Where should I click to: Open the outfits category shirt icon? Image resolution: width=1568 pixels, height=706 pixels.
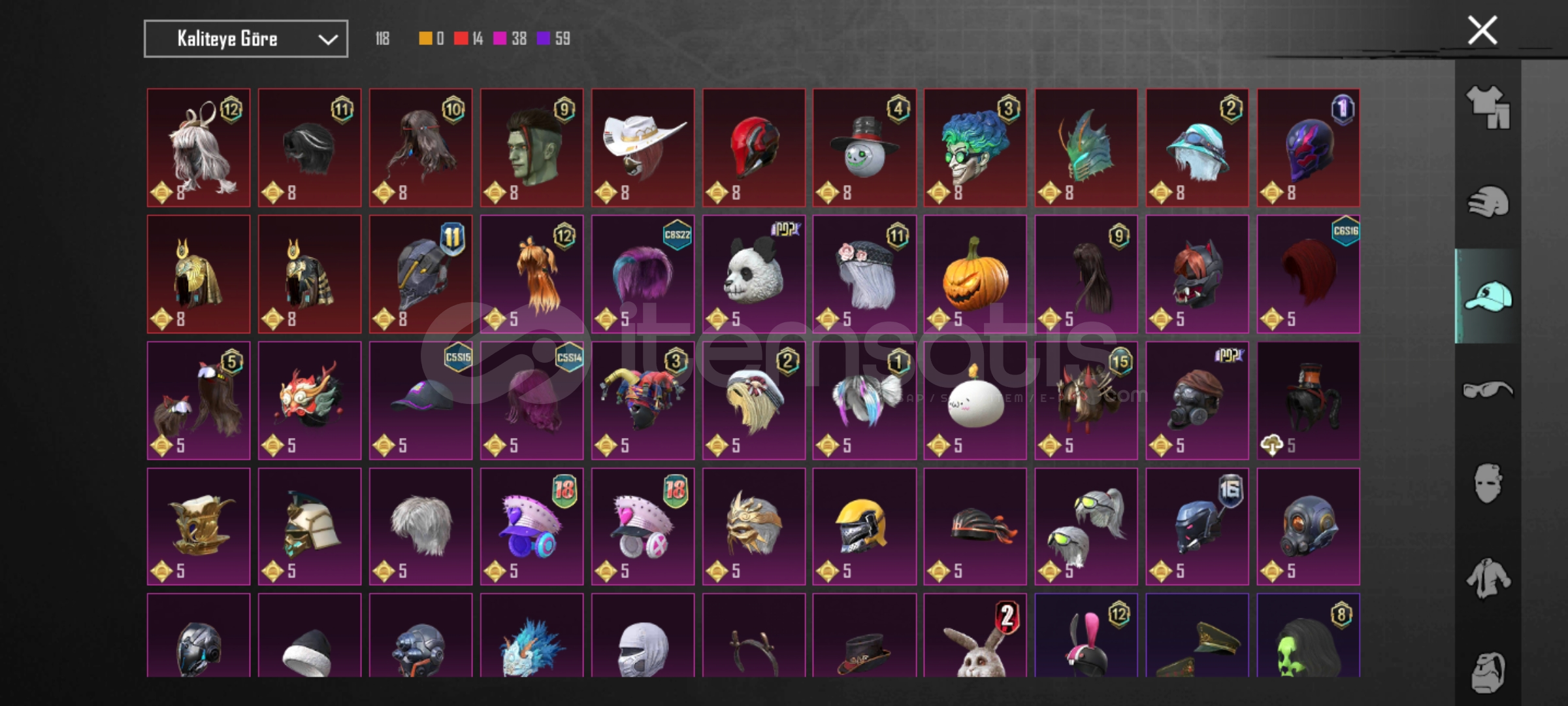[x=1488, y=108]
